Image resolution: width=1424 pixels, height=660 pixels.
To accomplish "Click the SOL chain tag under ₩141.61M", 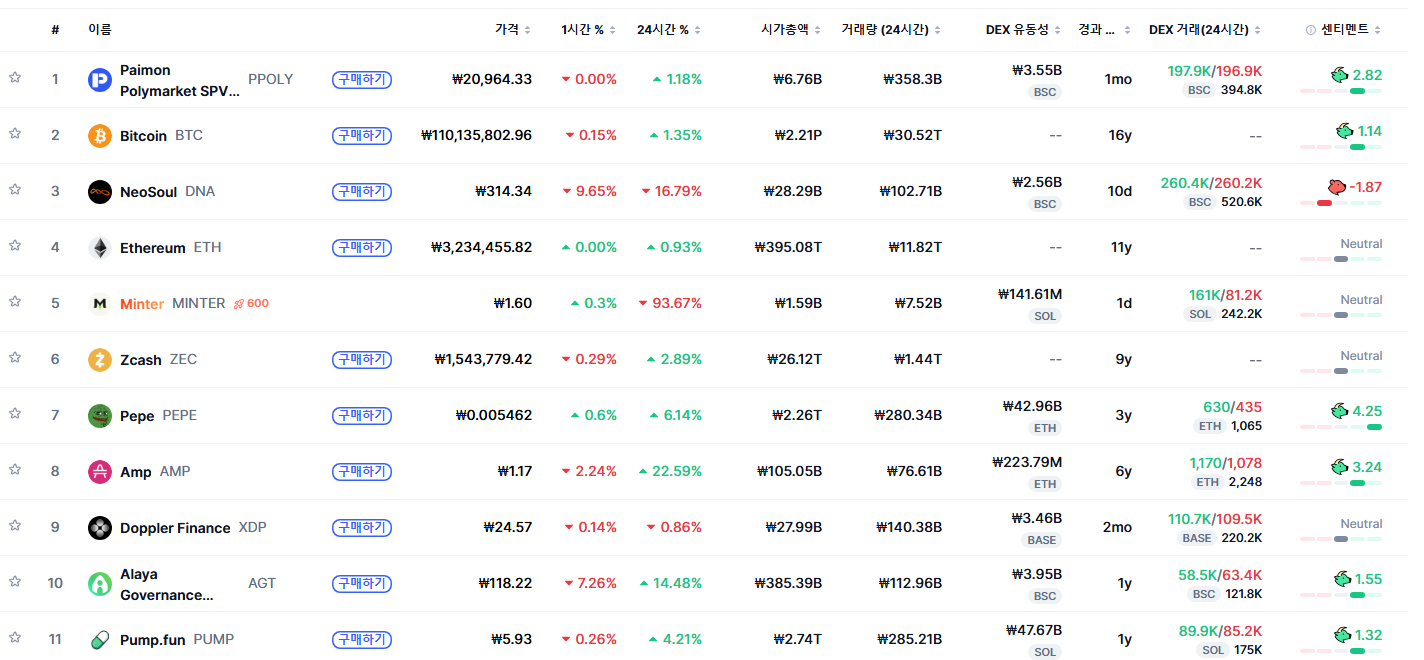I will click(1045, 316).
